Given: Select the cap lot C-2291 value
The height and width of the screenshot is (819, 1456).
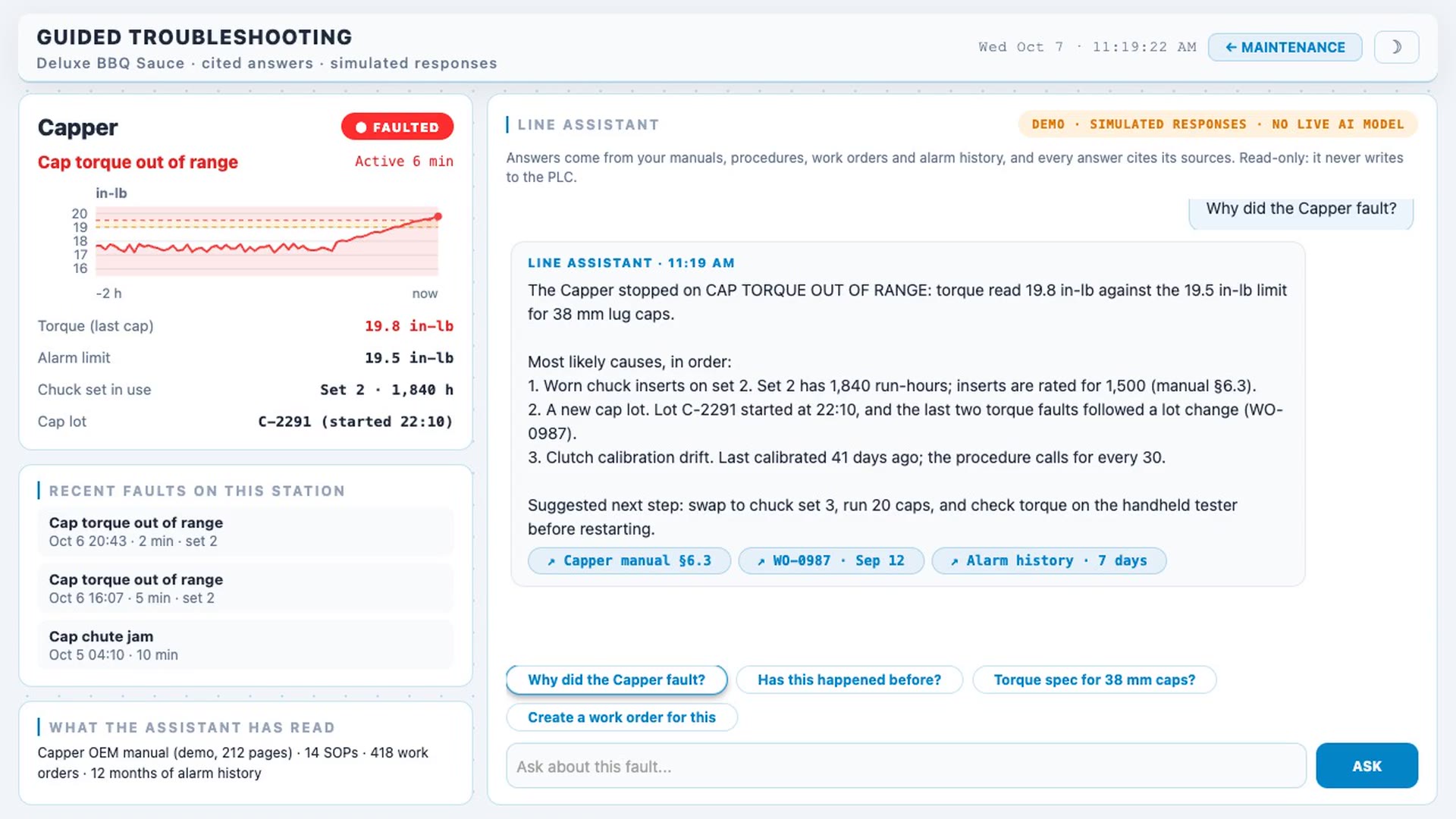Looking at the screenshot, I should coord(356,422).
